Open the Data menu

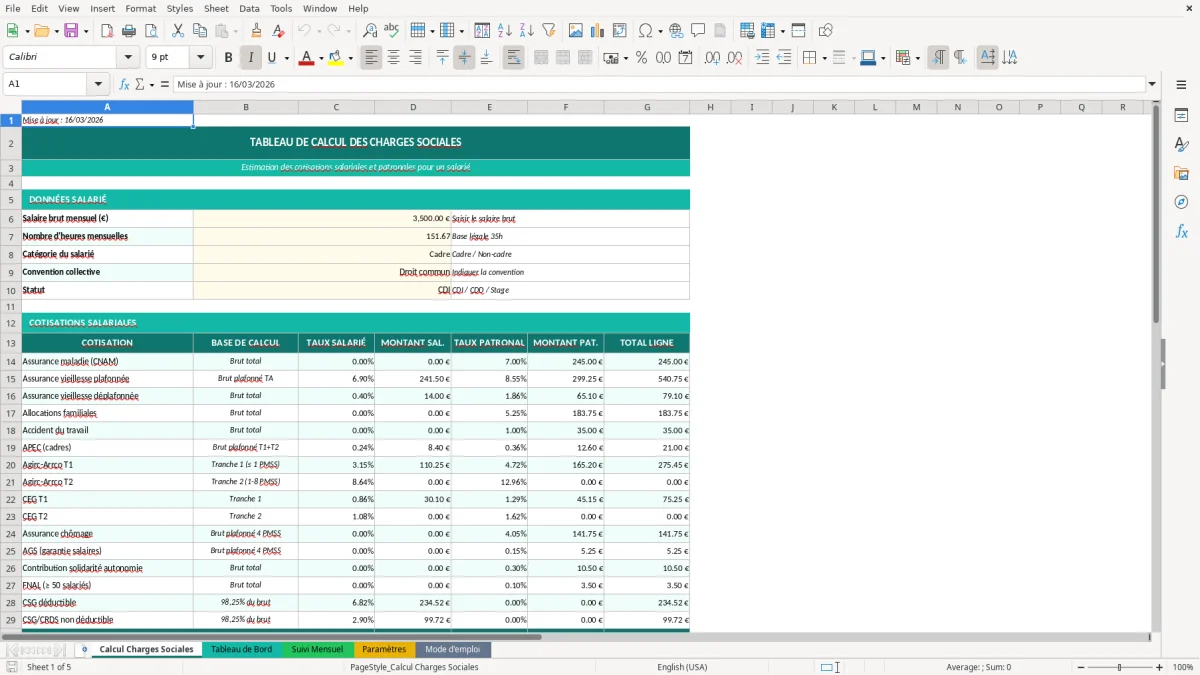[249, 8]
